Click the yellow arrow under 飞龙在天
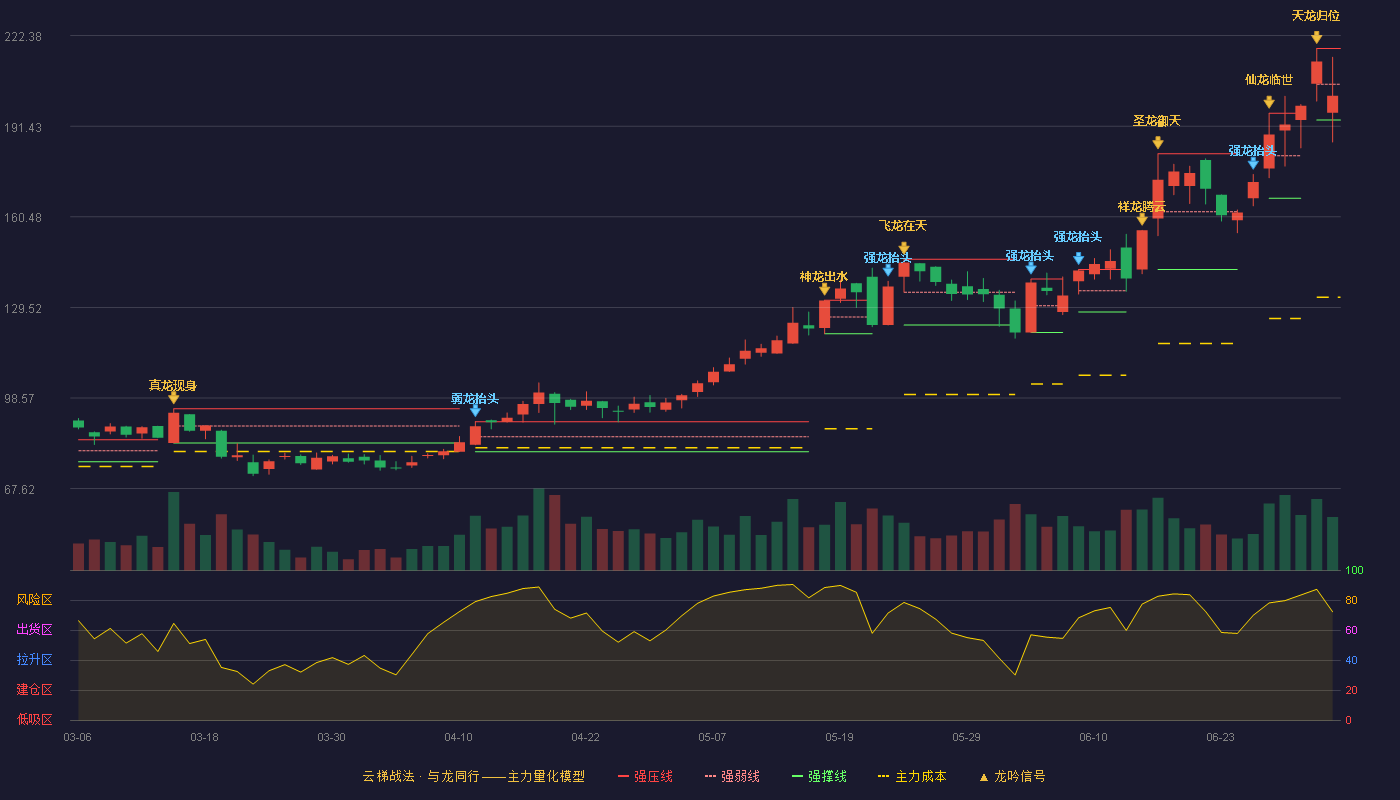Viewport: 1400px width, 800px height. pos(904,248)
